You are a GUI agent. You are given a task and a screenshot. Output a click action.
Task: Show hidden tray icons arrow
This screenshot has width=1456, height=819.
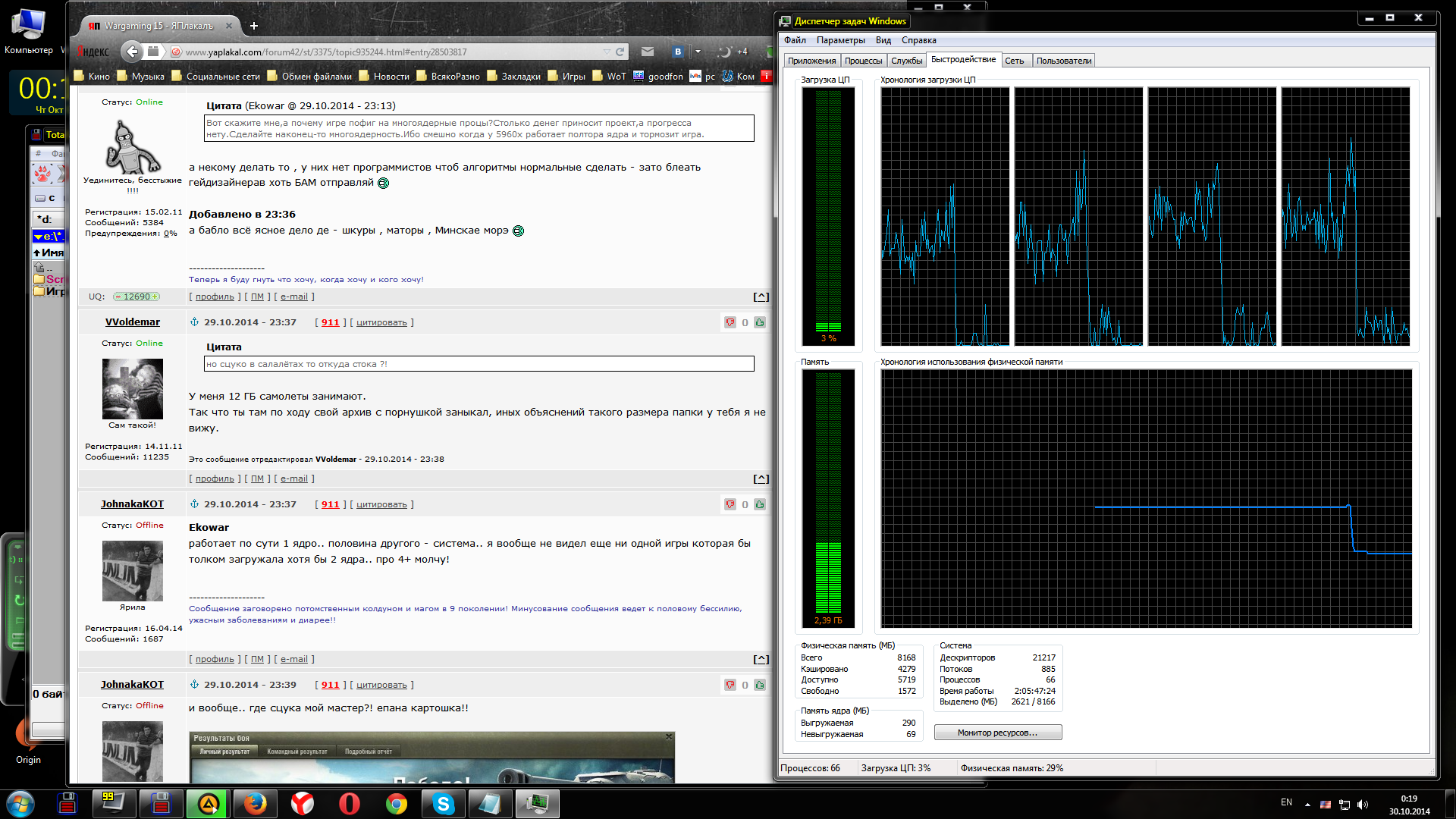1307,804
